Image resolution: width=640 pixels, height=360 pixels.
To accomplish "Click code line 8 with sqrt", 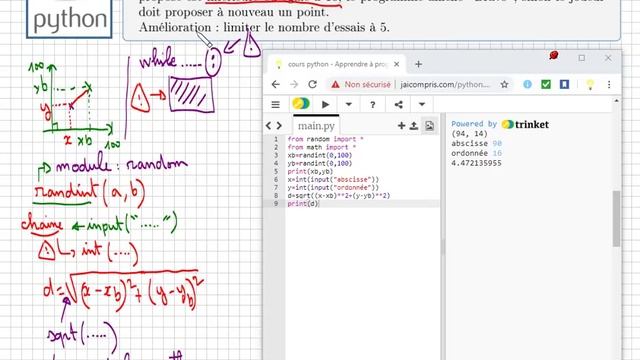I will (x=339, y=196).
